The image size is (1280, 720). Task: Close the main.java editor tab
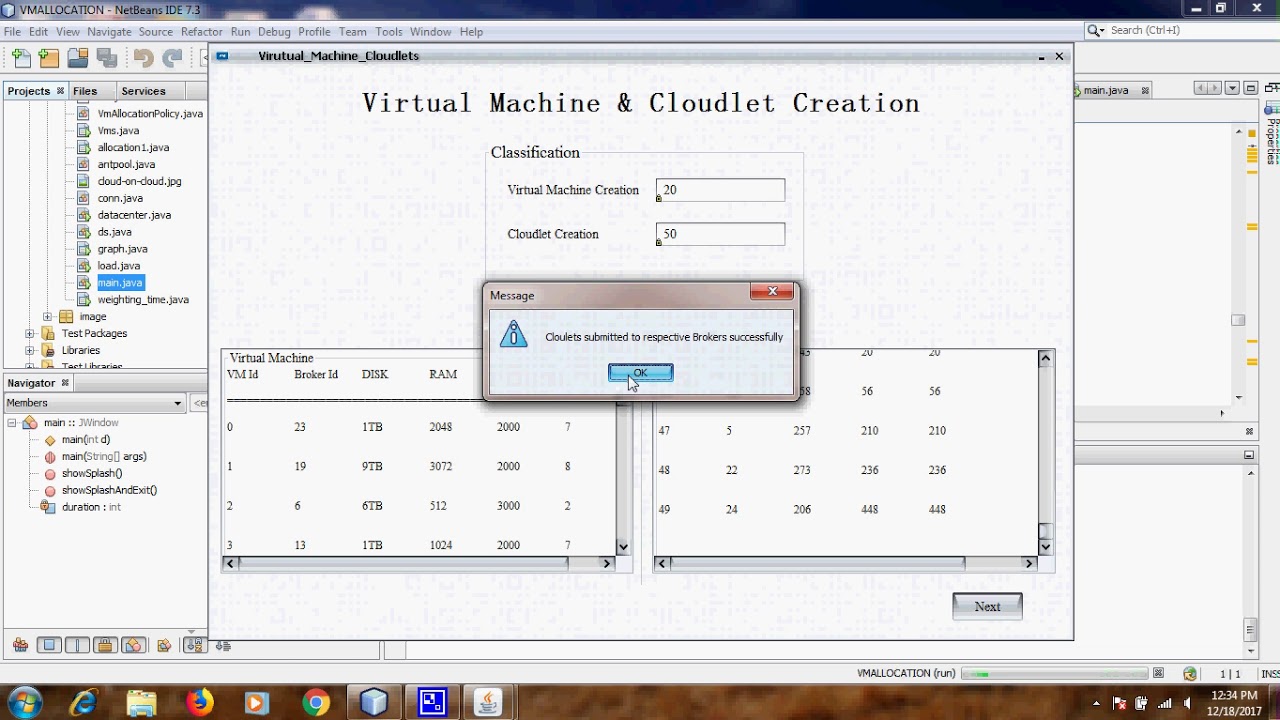point(1145,91)
